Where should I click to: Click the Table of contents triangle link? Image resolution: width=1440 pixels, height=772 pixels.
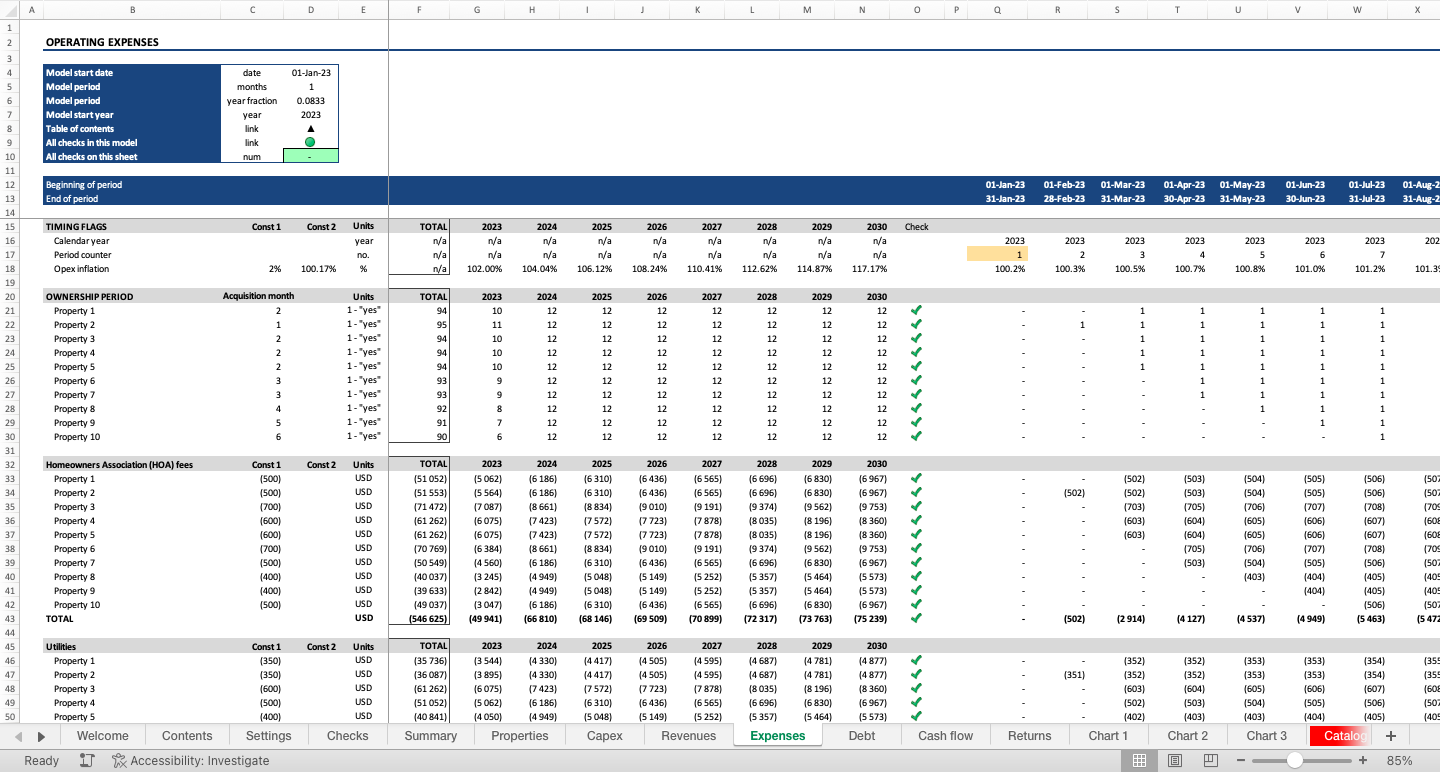click(x=310, y=129)
